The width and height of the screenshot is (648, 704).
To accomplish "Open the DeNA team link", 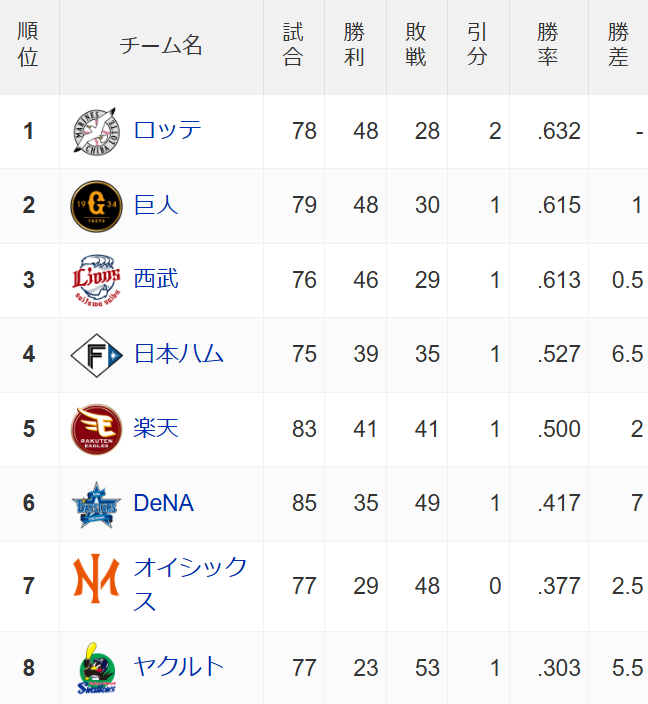I will (164, 503).
